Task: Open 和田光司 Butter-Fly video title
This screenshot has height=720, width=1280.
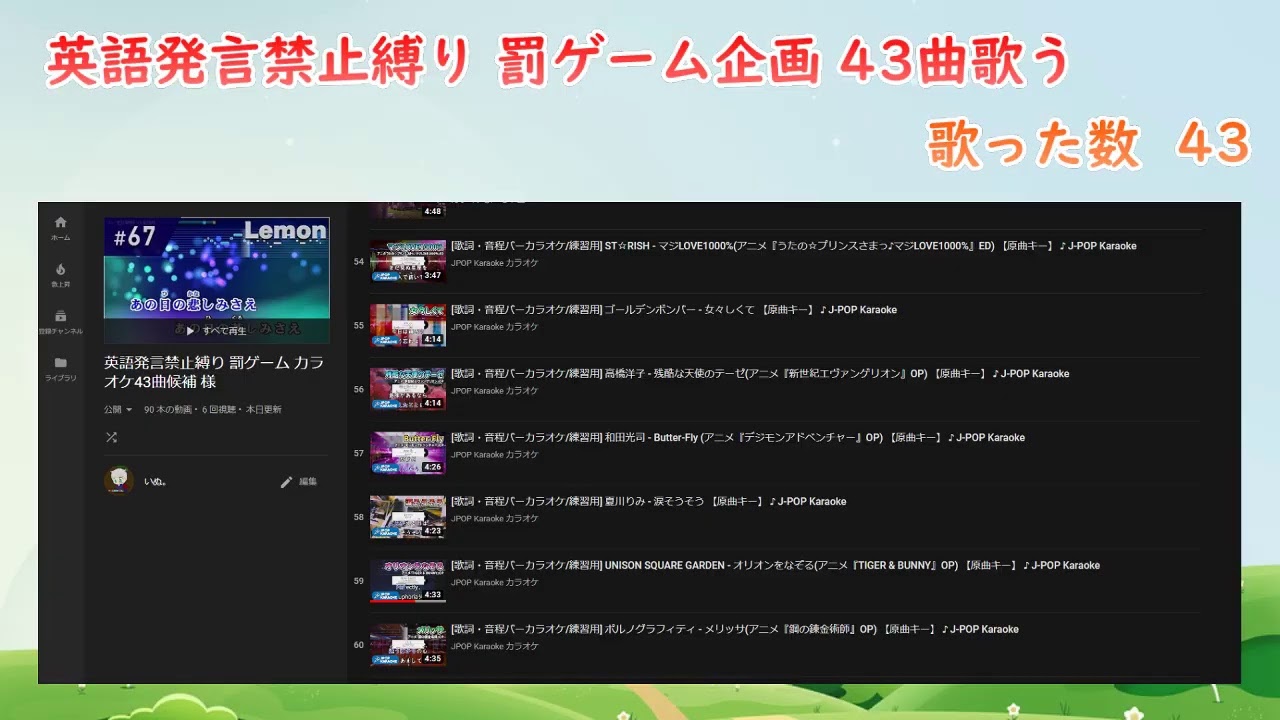Action: pos(738,438)
